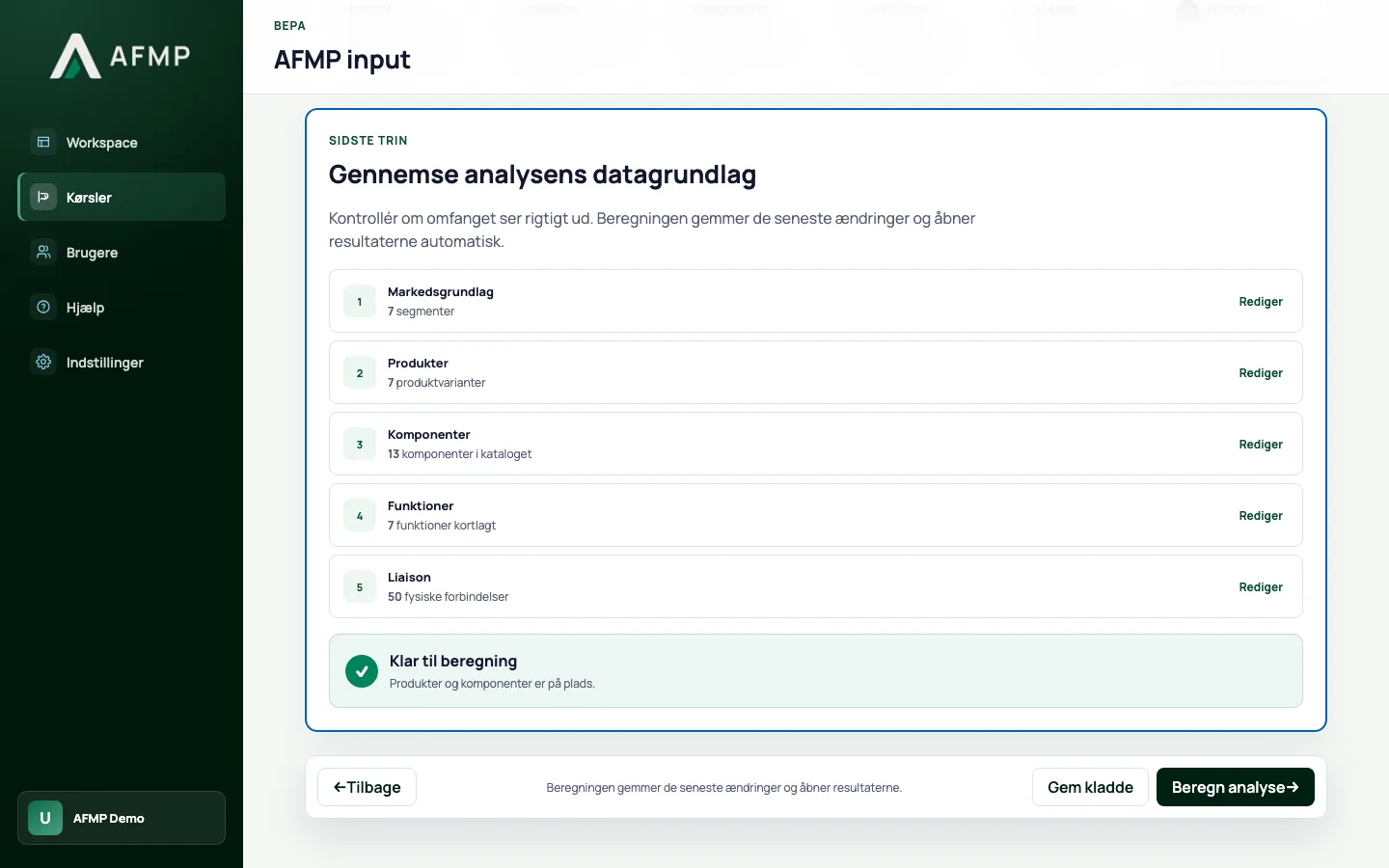1389x868 pixels.
Task: Edit Funktioner using Rediger link
Action: click(1261, 516)
